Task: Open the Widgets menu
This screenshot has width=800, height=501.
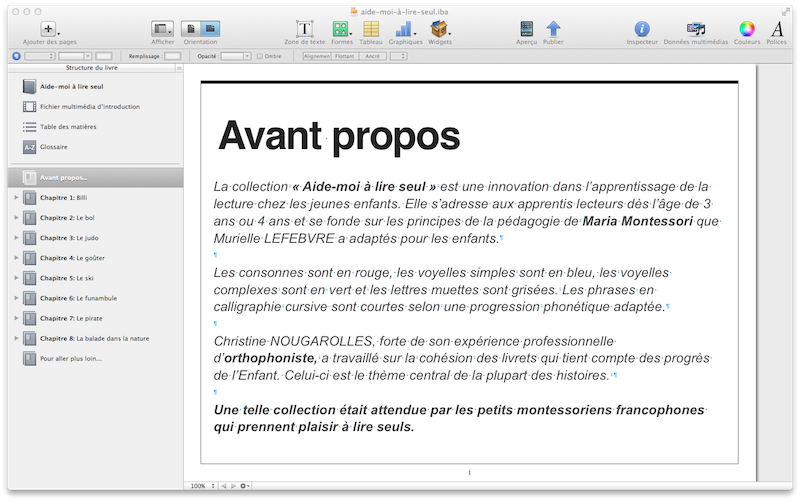Action: [439, 29]
